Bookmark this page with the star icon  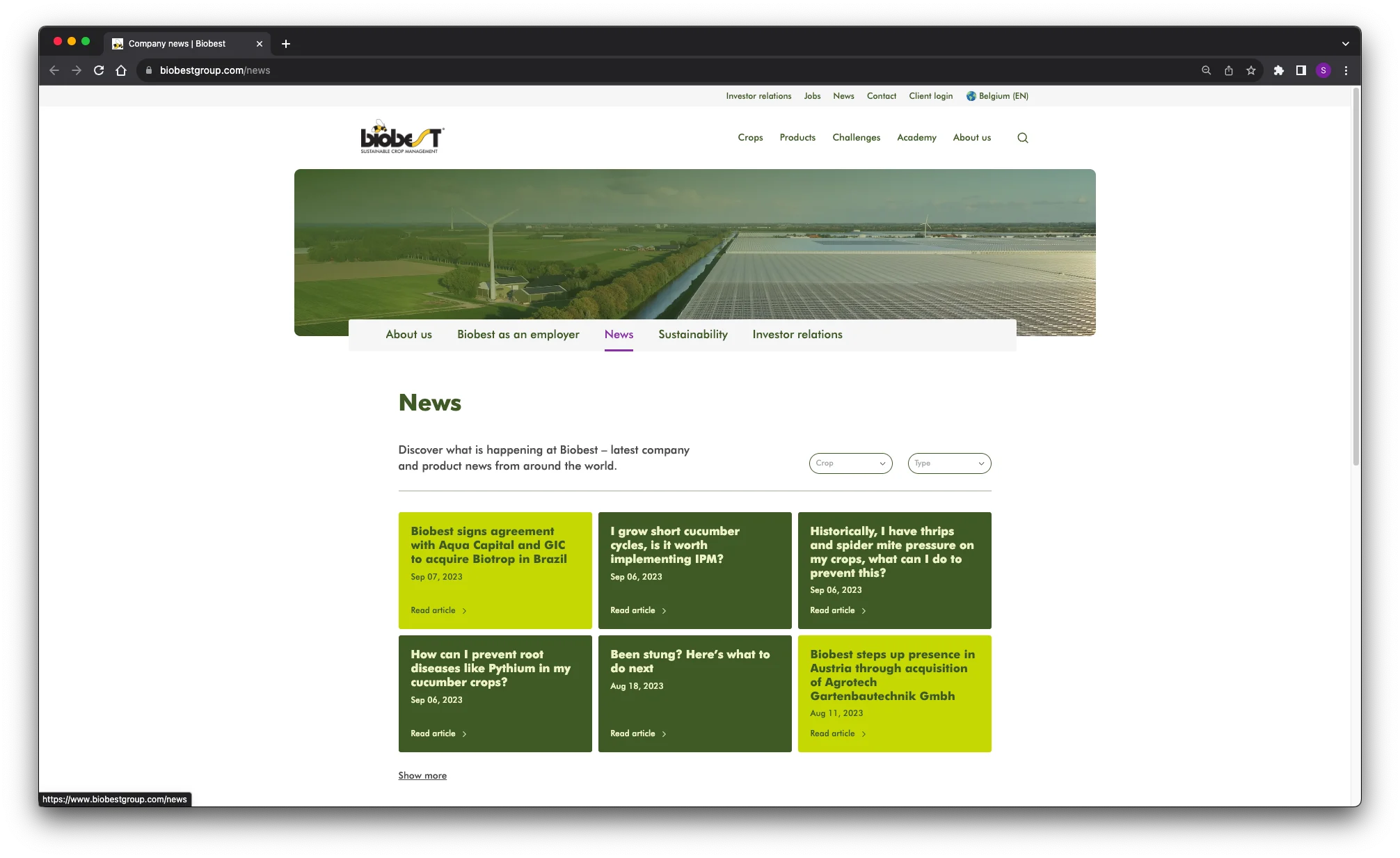(x=1251, y=70)
